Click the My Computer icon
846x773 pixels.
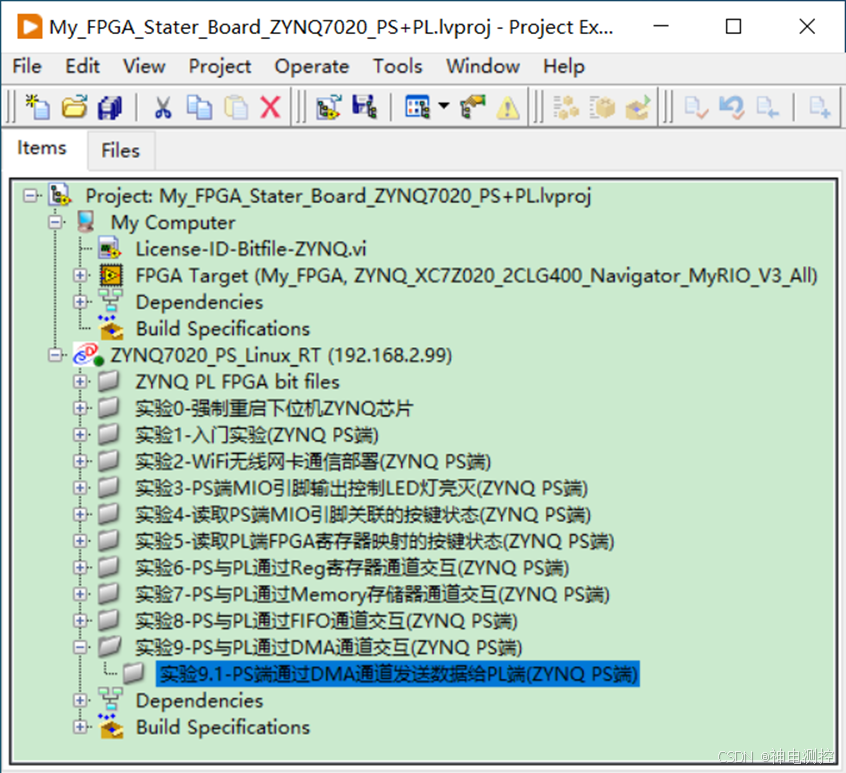tap(86, 222)
